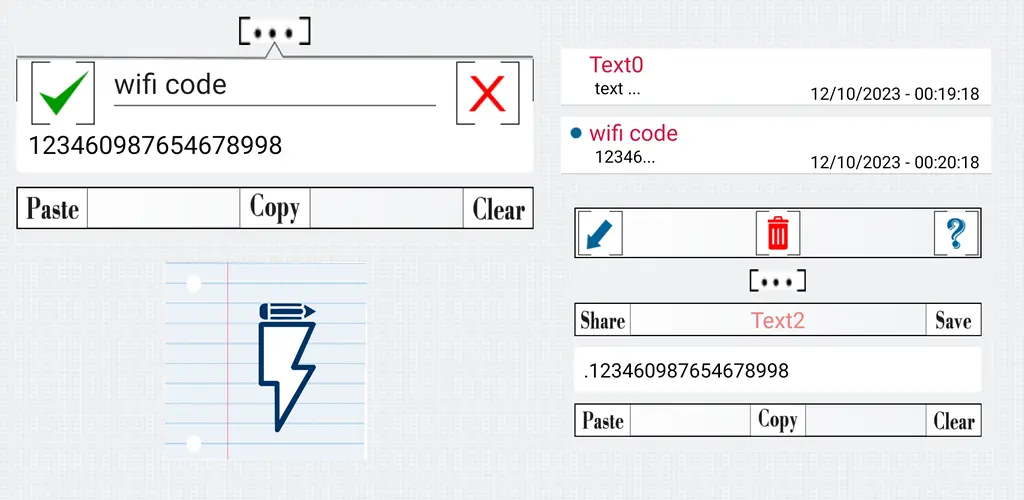The height and width of the screenshot is (500, 1024).
Task: Click Paste in the left editor bar
Action: 52,208
